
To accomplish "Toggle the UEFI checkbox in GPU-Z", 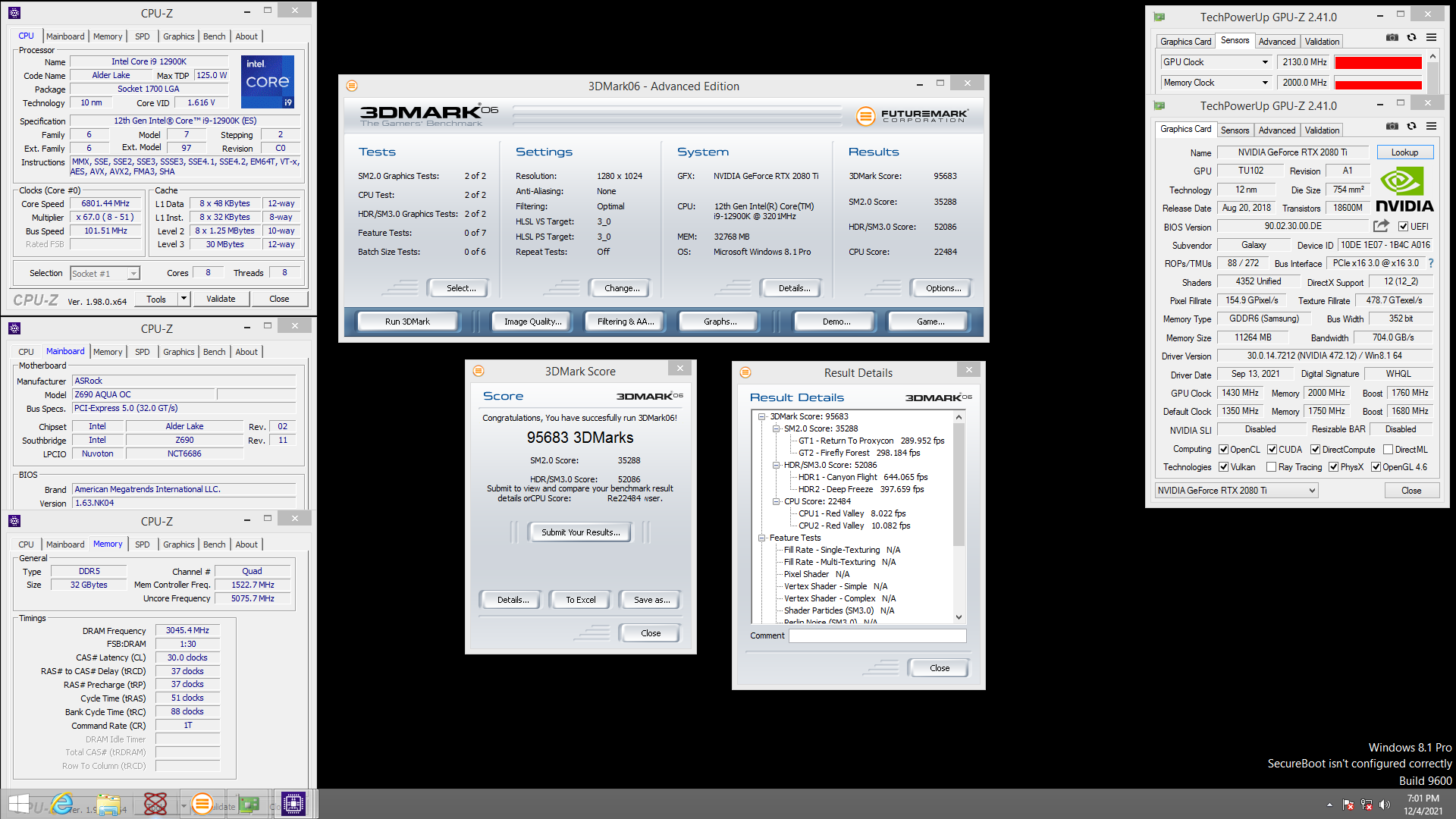I will click(1403, 226).
